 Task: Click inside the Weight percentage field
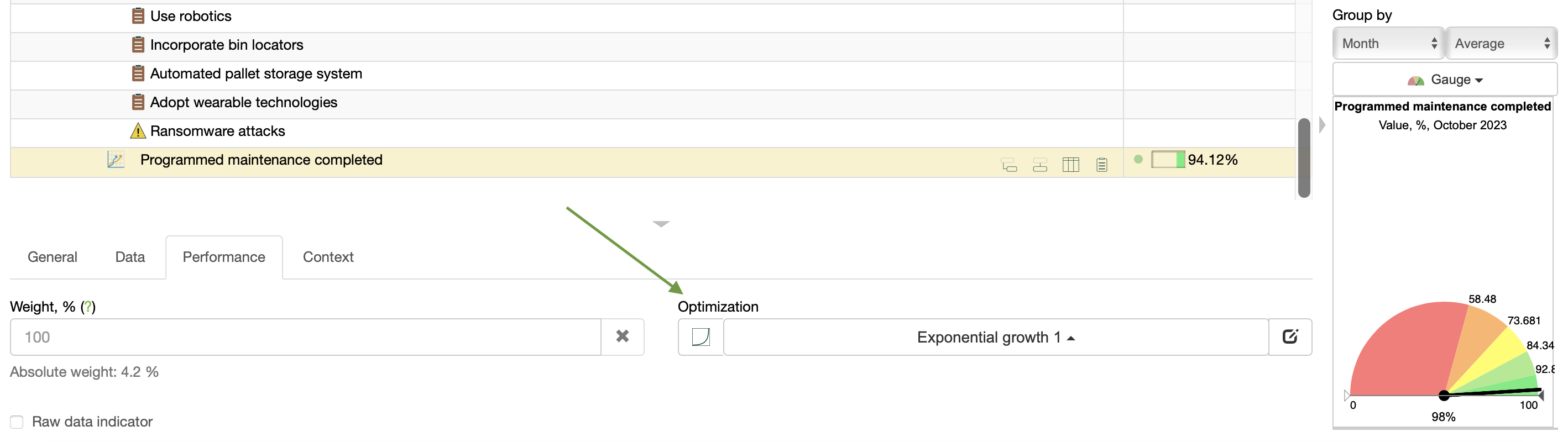click(304, 337)
